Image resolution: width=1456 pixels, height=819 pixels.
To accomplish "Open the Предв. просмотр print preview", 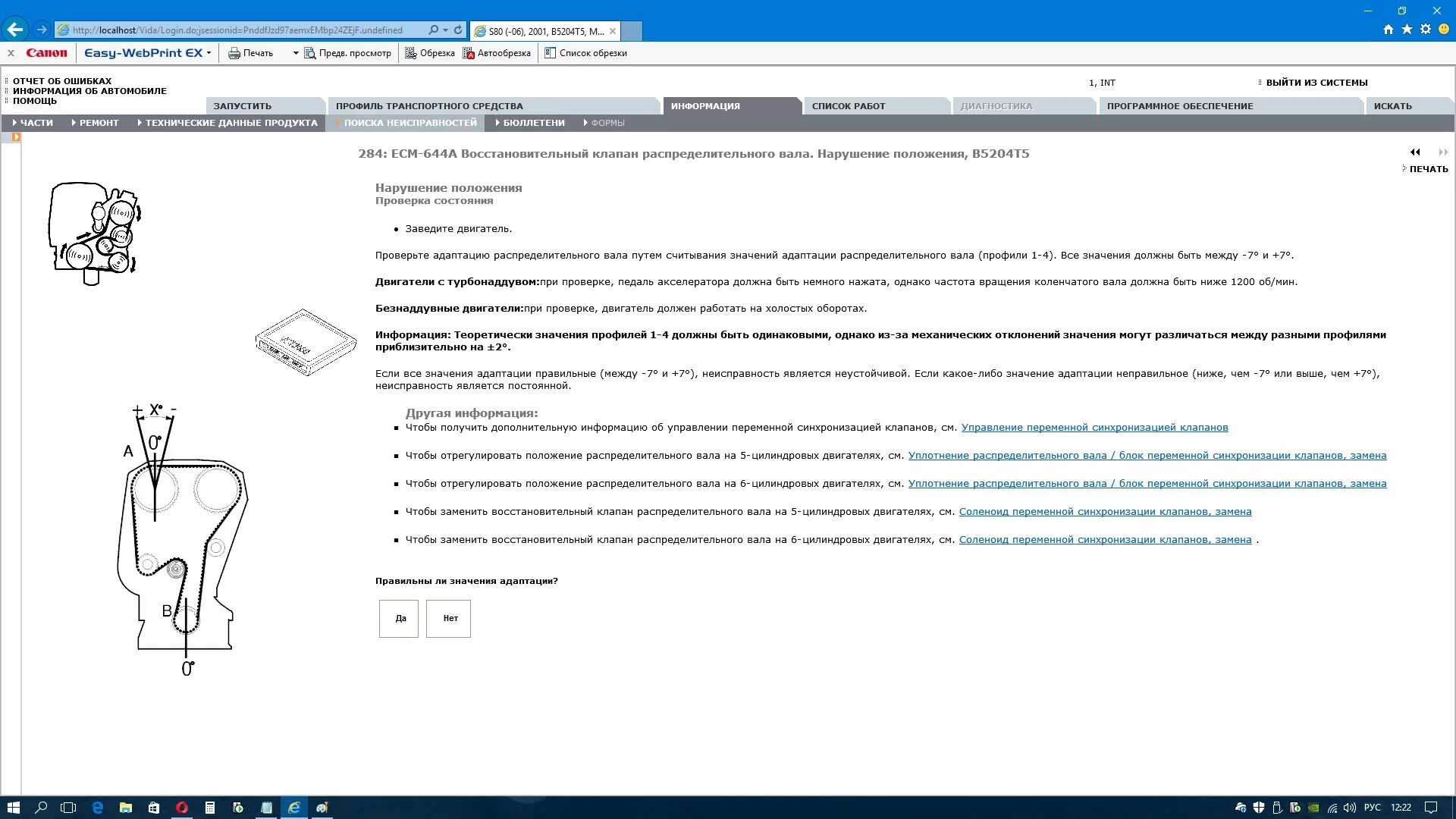I will (348, 53).
